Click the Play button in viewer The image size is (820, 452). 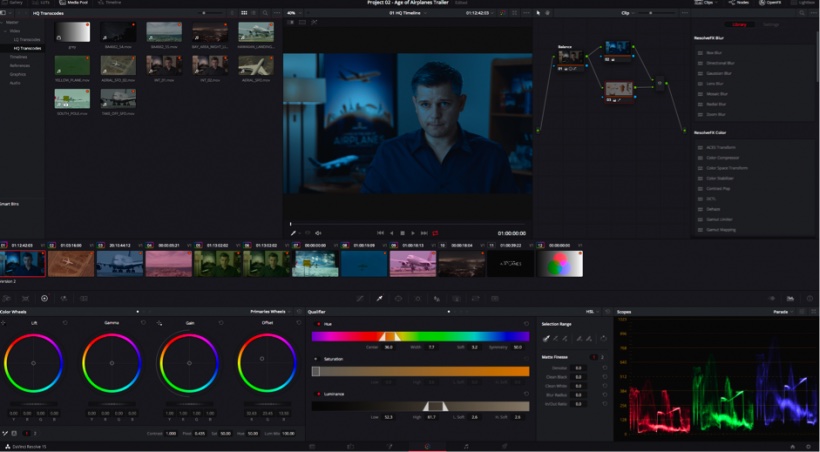(x=413, y=233)
